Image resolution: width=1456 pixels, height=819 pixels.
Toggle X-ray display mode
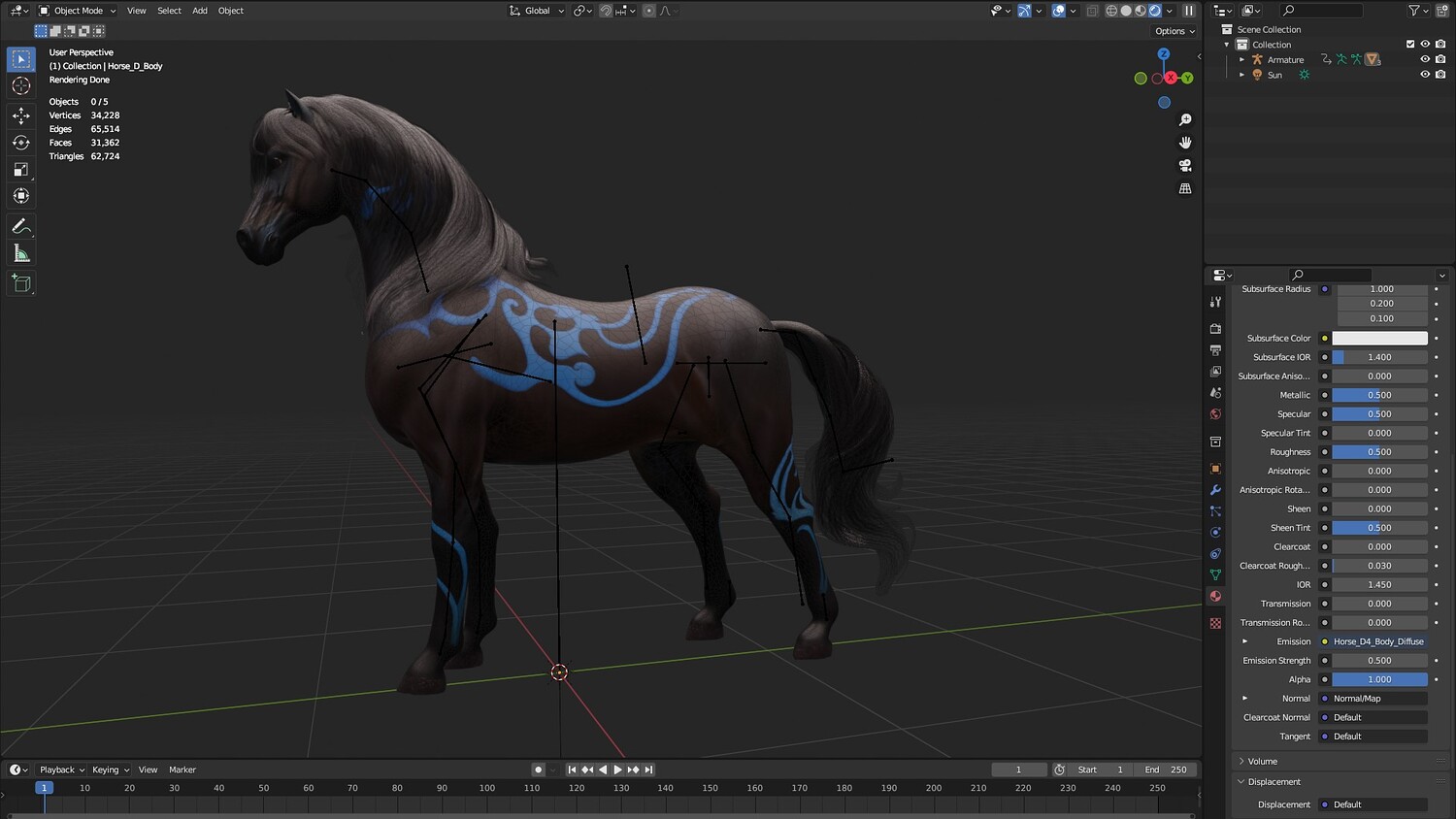[1092, 11]
